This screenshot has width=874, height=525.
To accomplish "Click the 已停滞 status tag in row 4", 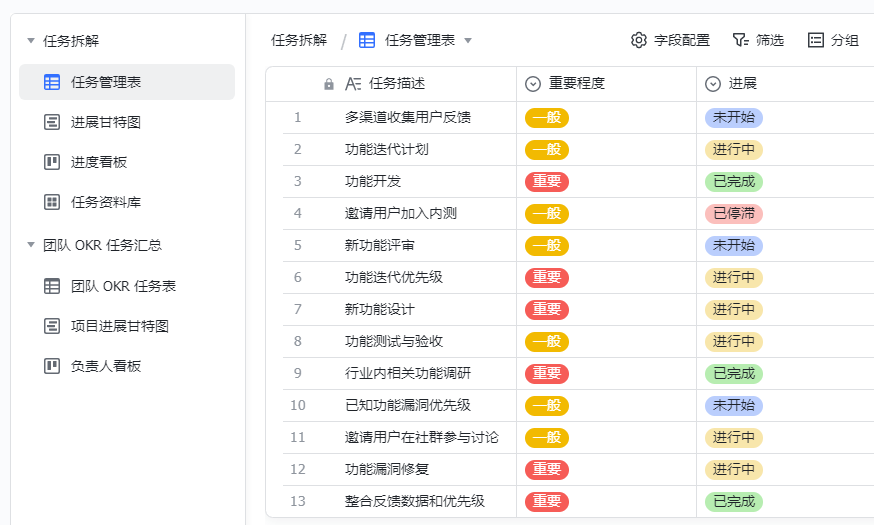I will [734, 213].
